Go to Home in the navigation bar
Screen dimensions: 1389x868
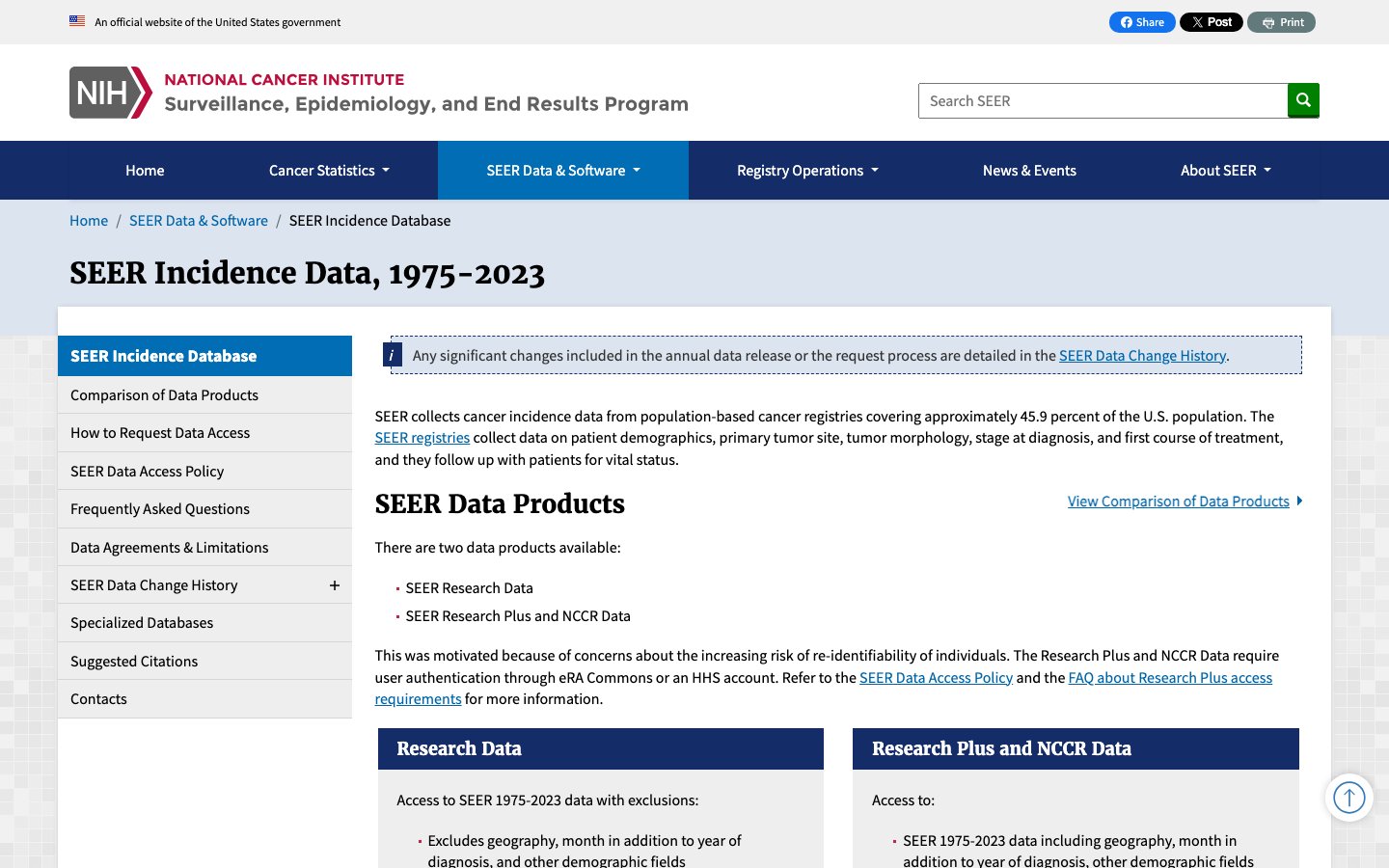pyautogui.click(x=145, y=171)
